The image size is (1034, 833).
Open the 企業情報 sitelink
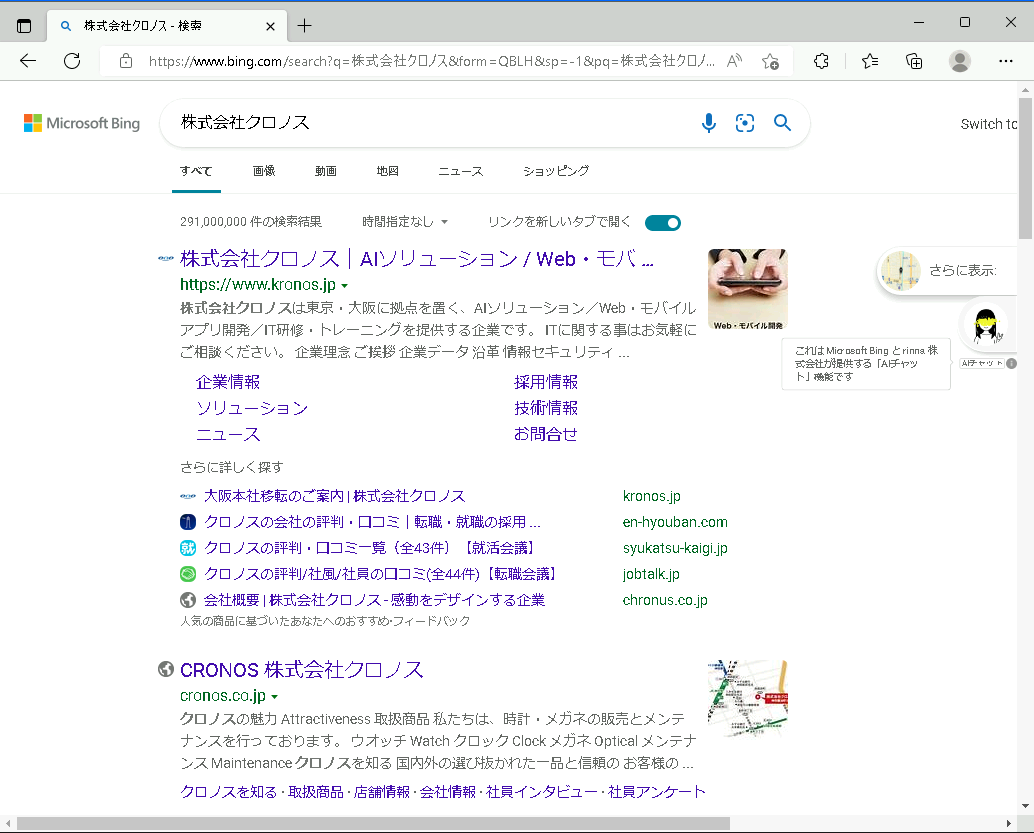click(x=228, y=383)
